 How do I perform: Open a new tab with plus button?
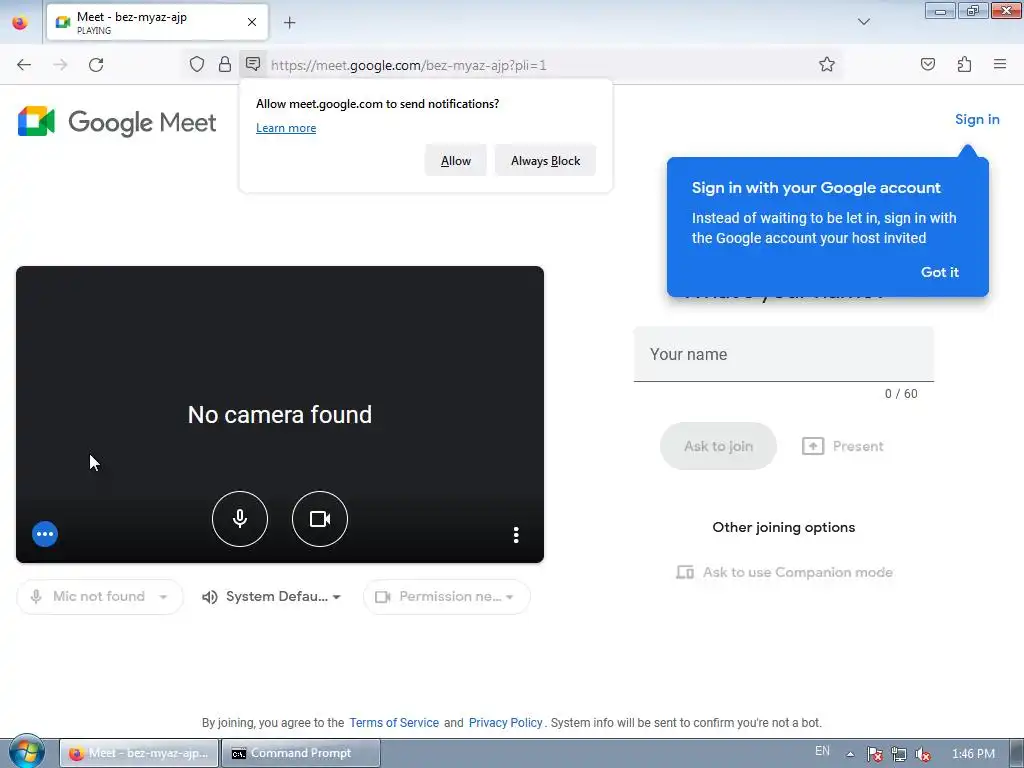click(289, 23)
